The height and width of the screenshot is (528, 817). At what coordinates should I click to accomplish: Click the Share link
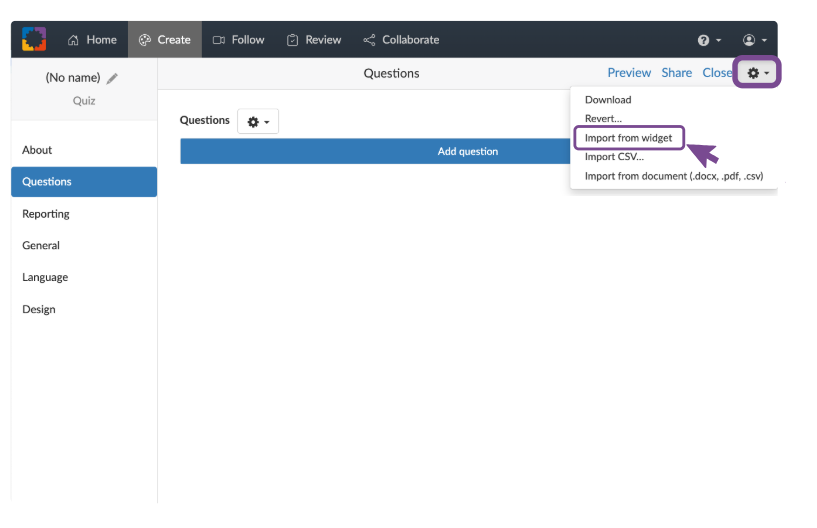[x=676, y=73]
